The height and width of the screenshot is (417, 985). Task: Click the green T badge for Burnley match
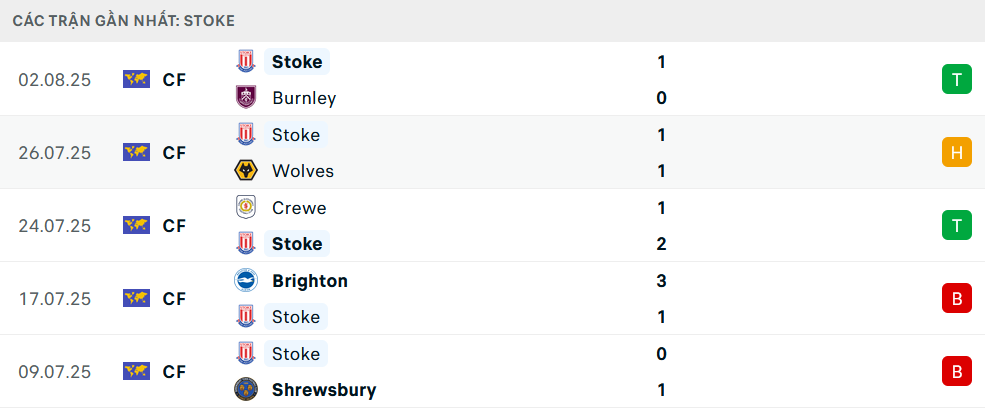click(957, 80)
